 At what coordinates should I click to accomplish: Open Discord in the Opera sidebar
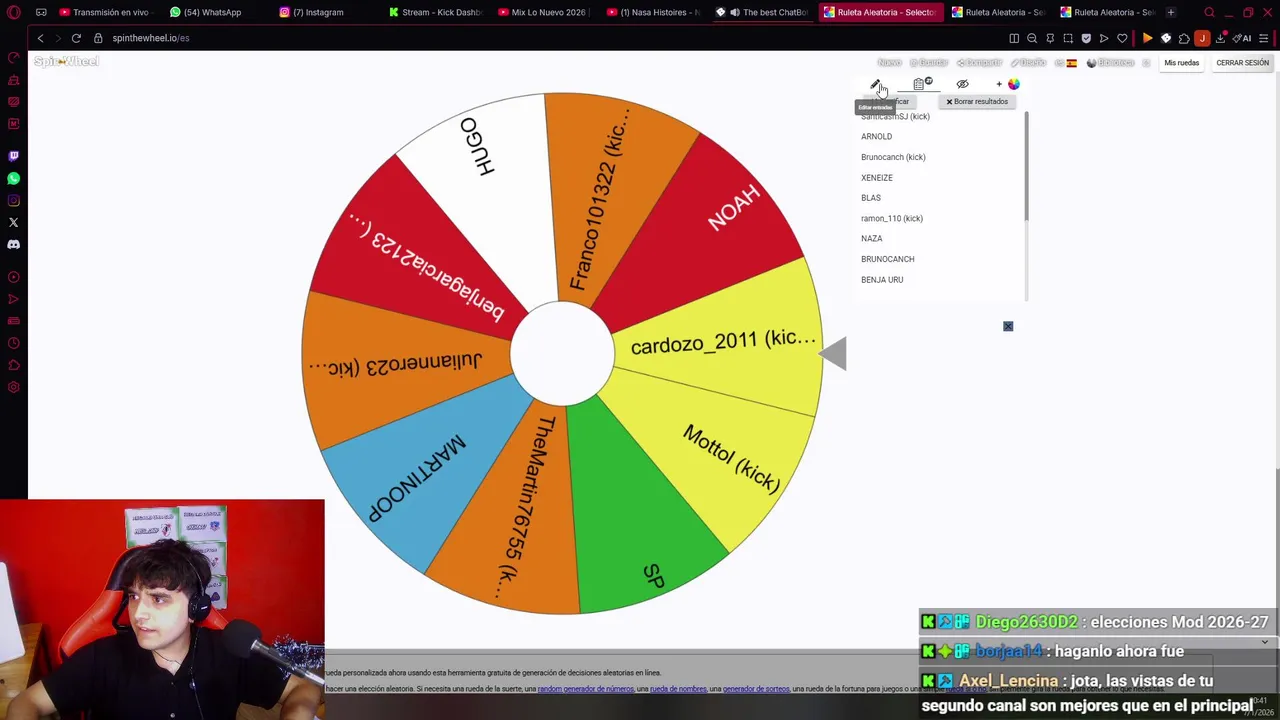(13, 244)
